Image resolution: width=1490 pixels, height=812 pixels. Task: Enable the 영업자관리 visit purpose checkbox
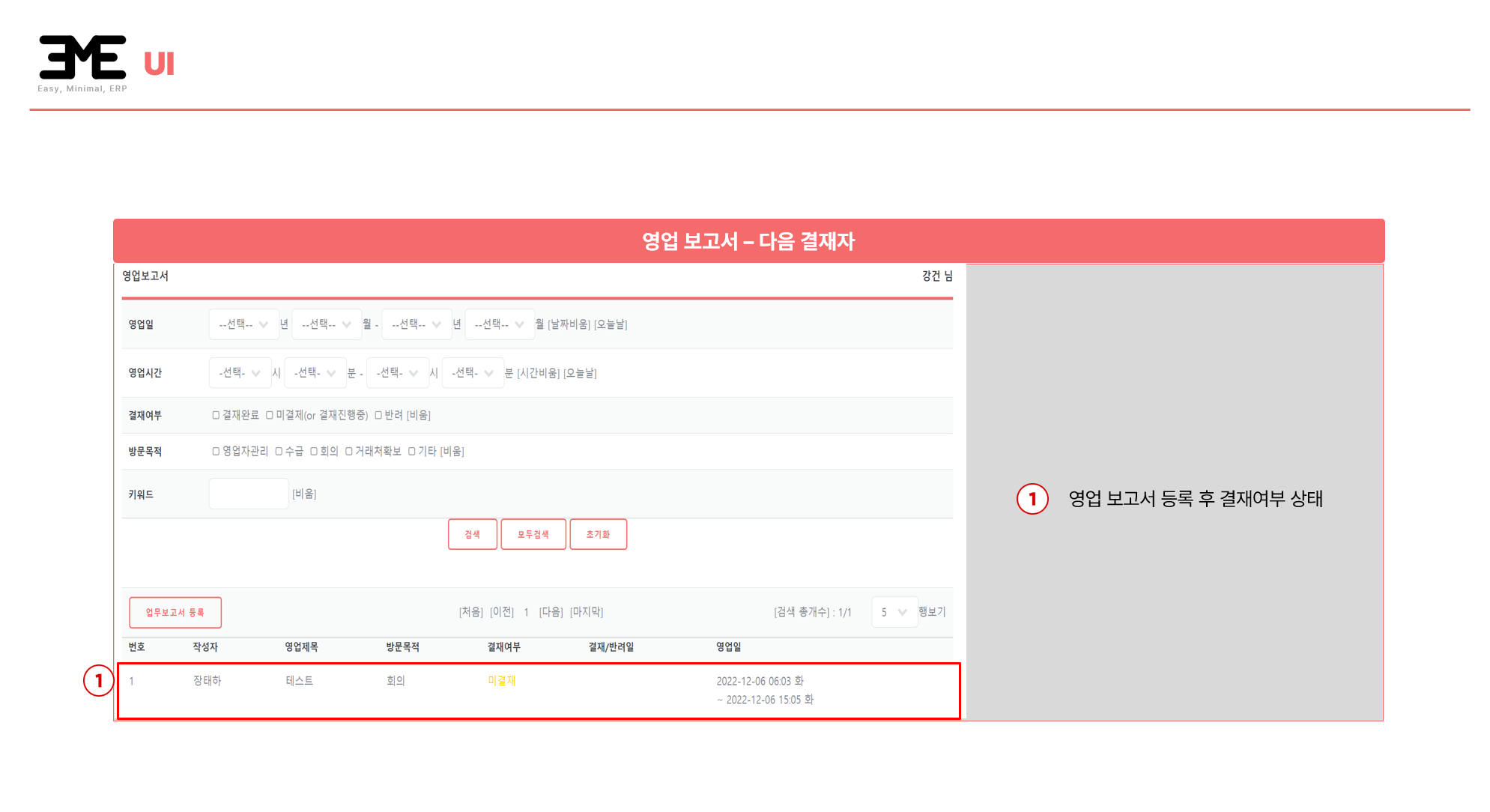[x=216, y=451]
